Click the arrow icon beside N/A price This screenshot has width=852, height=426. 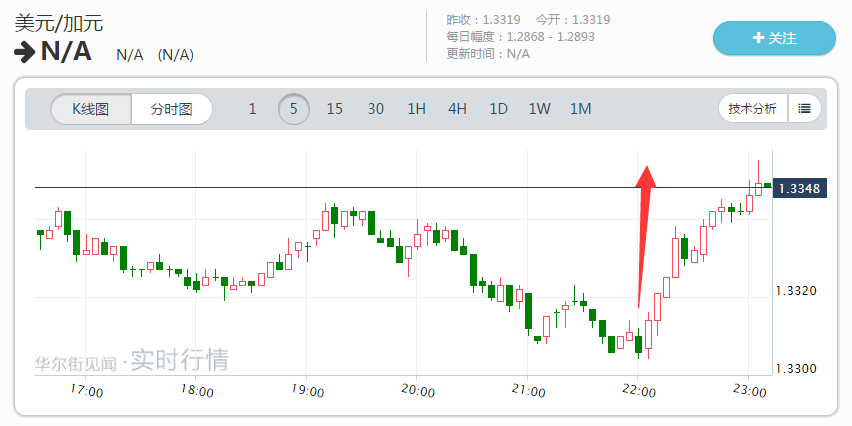pyautogui.click(x=24, y=52)
